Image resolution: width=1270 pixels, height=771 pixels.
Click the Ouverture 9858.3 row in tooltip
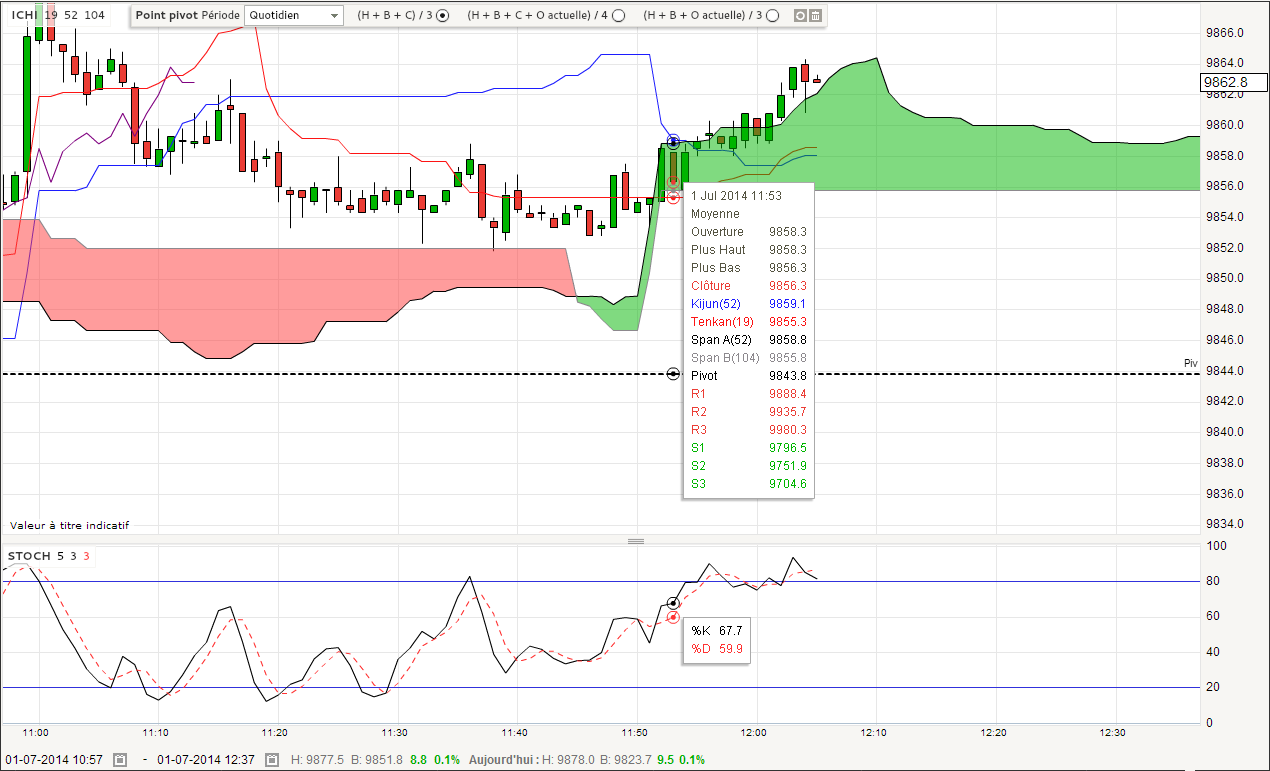(x=748, y=231)
